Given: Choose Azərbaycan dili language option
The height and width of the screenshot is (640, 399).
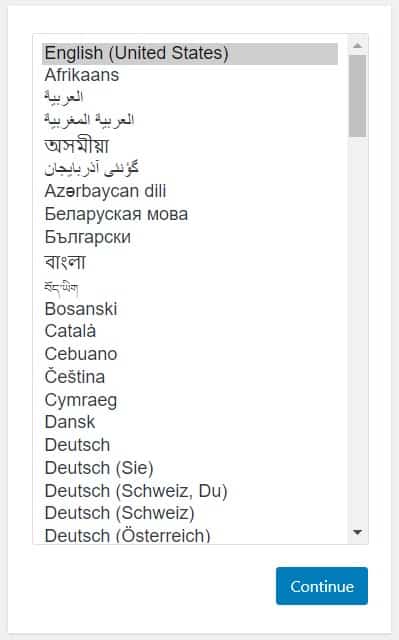Looking at the screenshot, I should 190,191.
